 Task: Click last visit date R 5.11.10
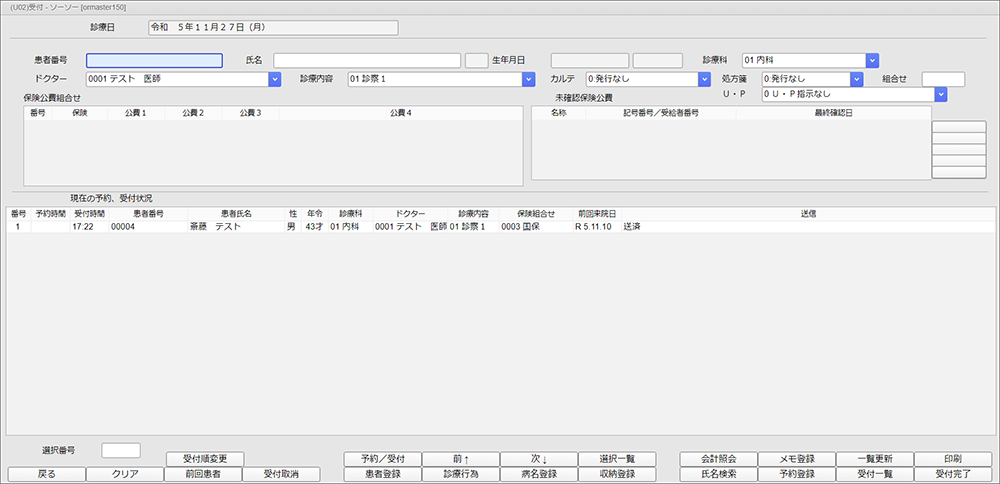click(596, 227)
